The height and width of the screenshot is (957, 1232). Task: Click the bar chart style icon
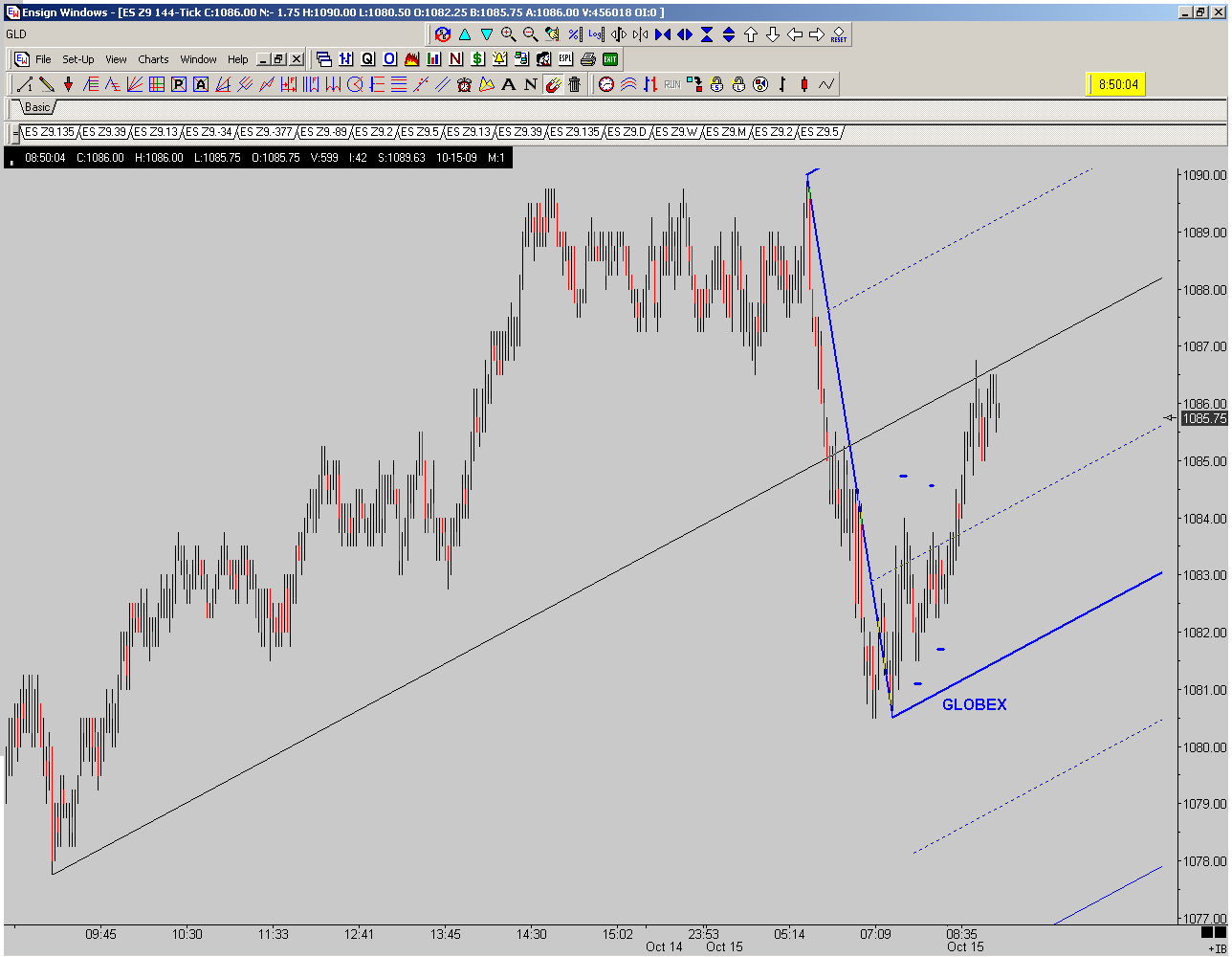[x=782, y=84]
